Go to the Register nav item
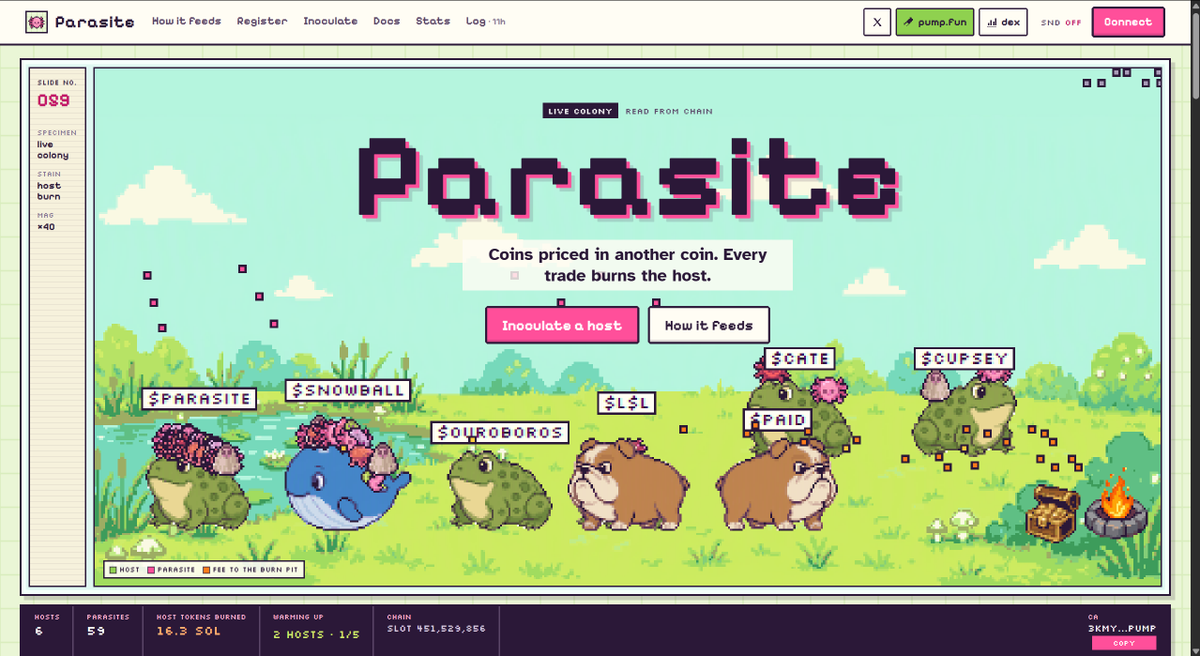This screenshot has height=656, width=1200. tap(262, 21)
